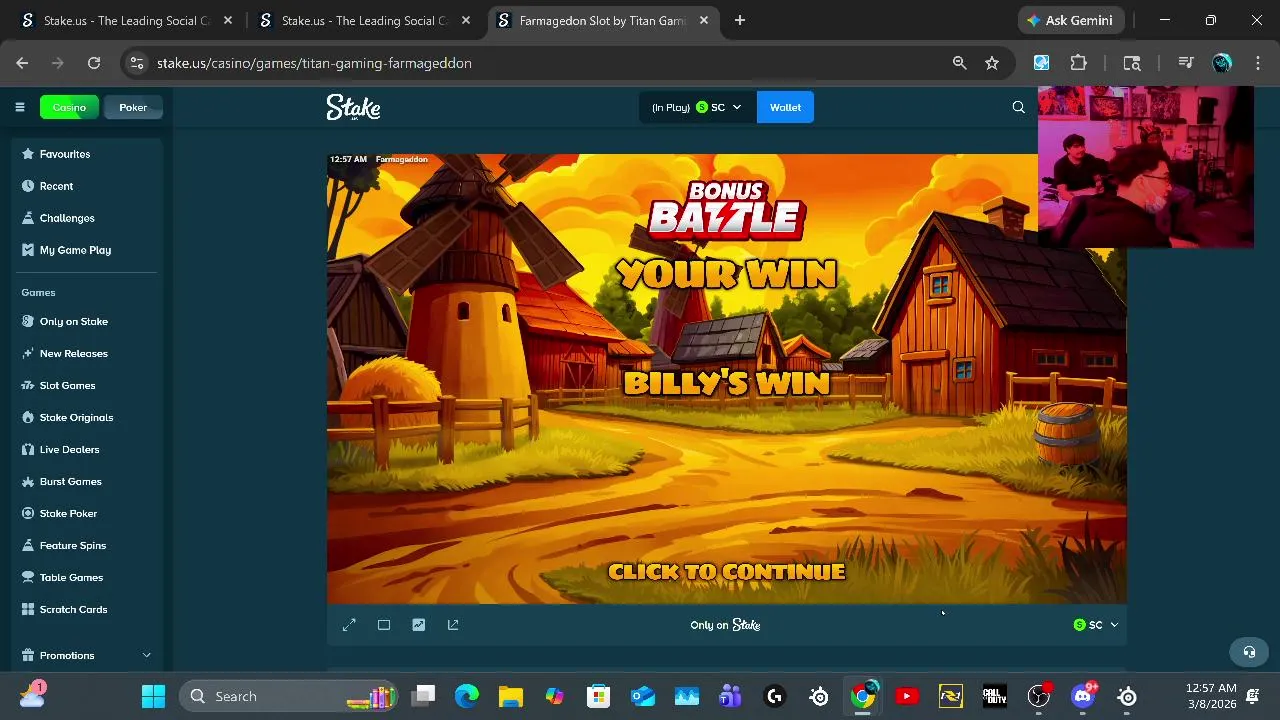This screenshot has width=1280, height=720.
Task: Open YouTube from the taskbar
Action: [x=907, y=696]
